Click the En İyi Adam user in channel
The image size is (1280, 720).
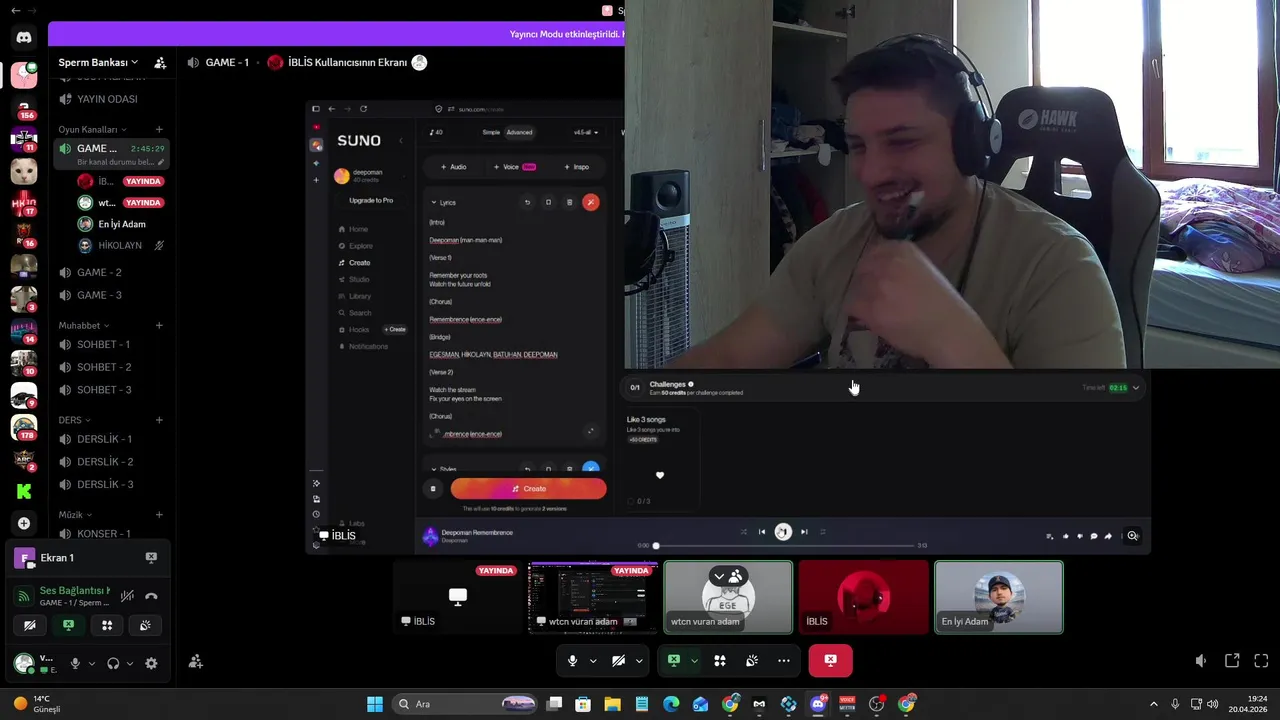120,224
